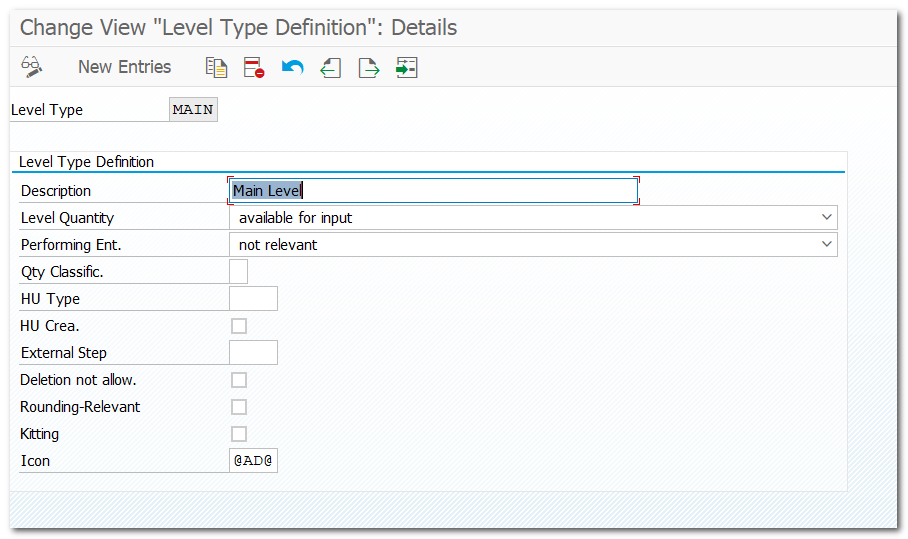Go to the next entry
Screen dimensions: 908x539
click(x=369, y=67)
